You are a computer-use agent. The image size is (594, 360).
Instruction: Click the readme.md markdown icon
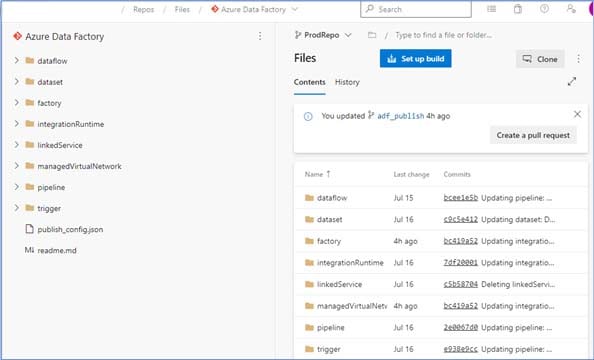tap(29, 250)
